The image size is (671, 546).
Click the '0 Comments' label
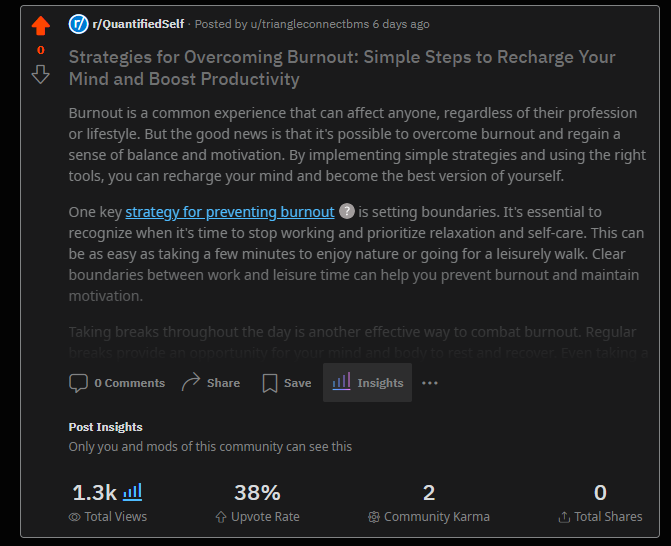(129, 383)
